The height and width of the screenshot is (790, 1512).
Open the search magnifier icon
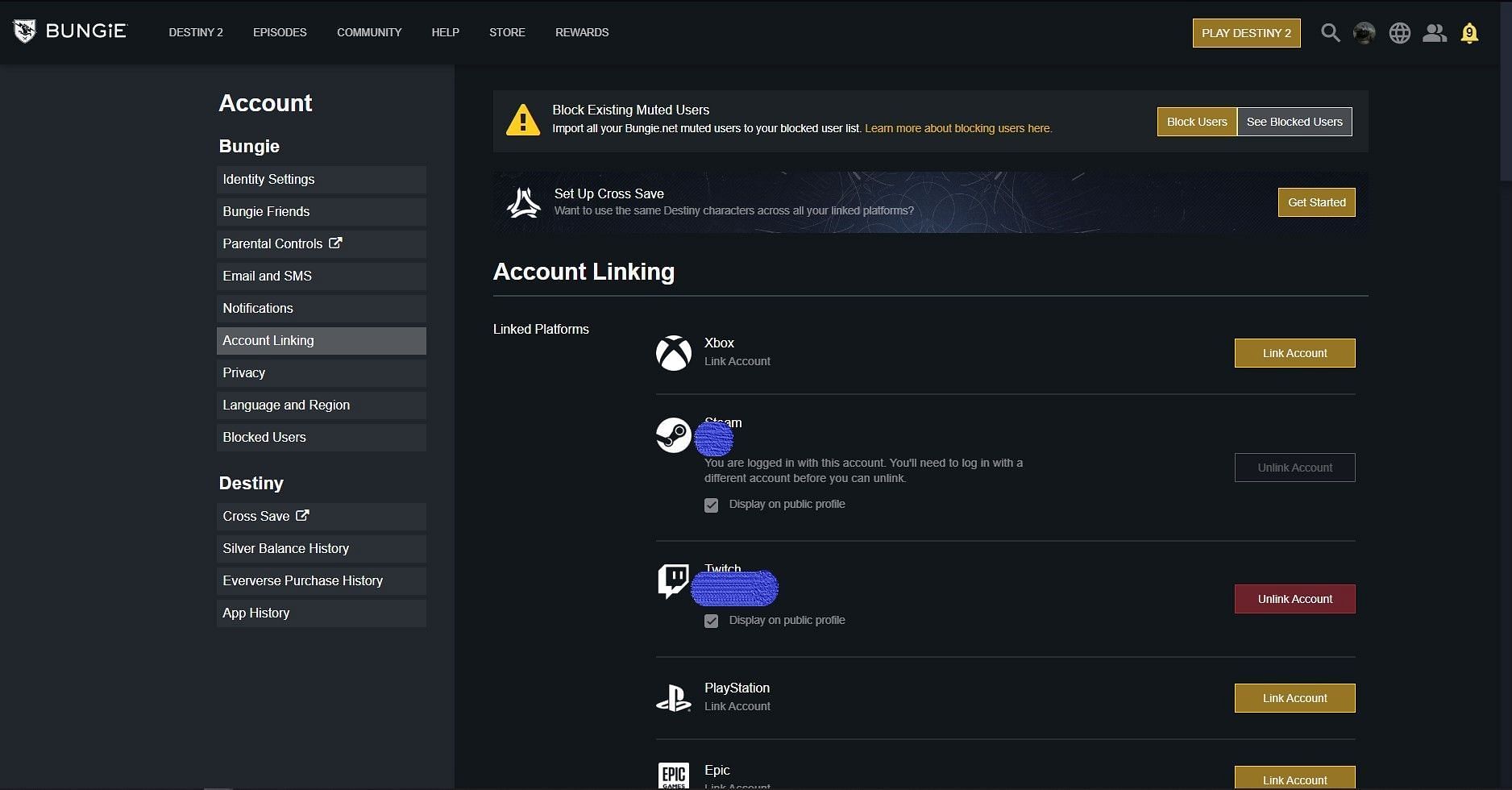pos(1331,33)
